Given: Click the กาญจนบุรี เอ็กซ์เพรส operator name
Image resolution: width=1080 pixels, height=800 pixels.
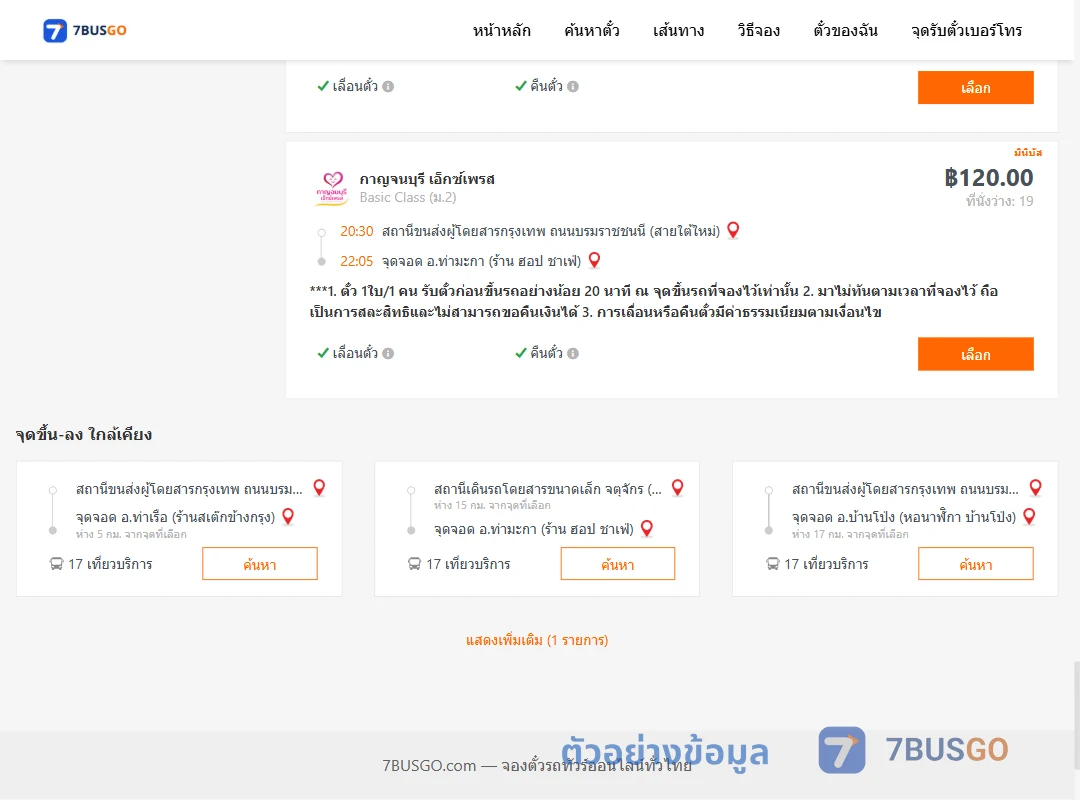Looking at the screenshot, I should 427,178.
